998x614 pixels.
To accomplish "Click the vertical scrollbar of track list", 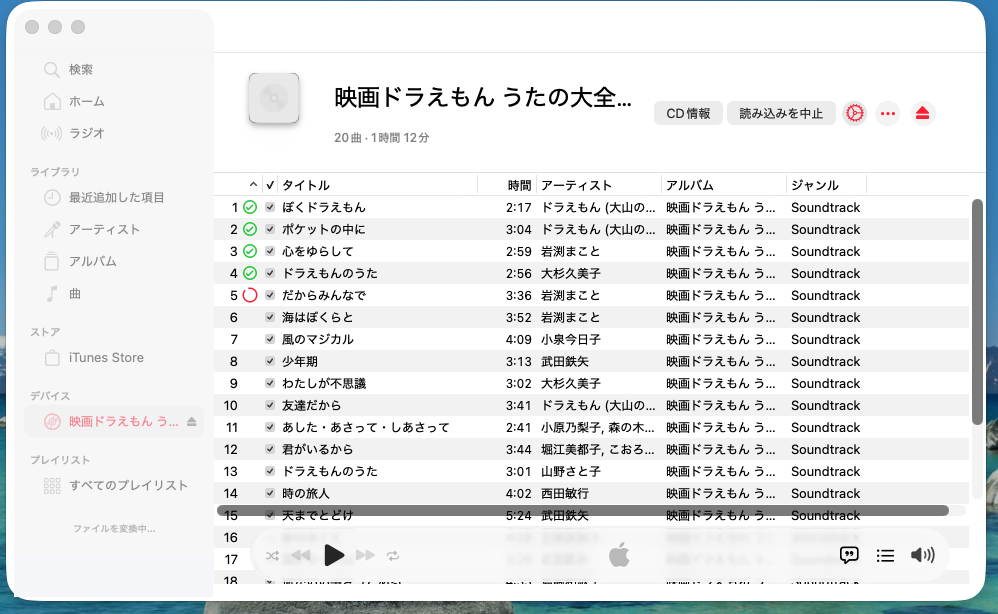I will 977,312.
